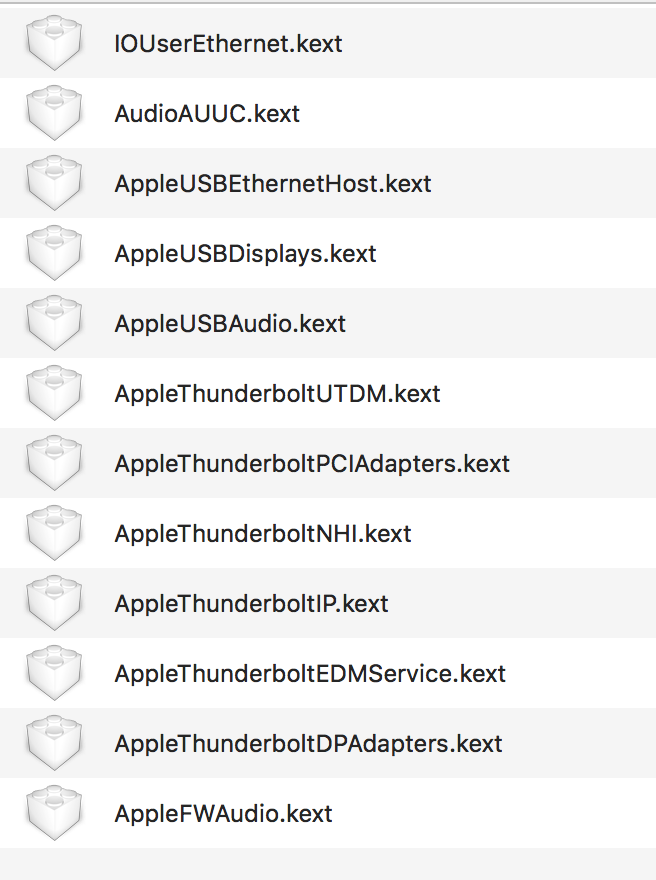Select the AppleThunderboltUTDM.kext name

[x=277, y=394]
